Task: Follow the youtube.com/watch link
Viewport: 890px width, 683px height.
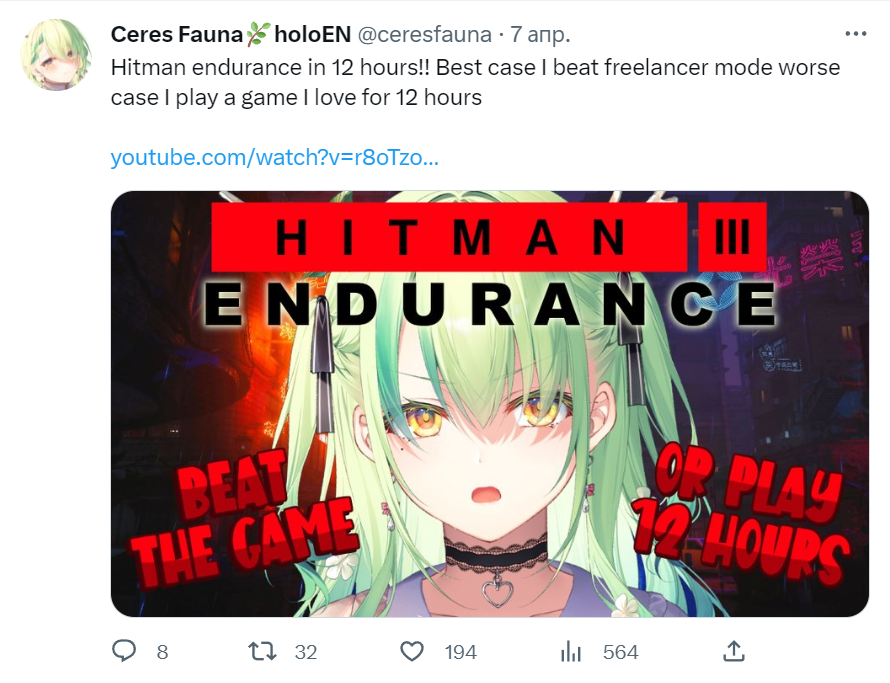Action: click(275, 157)
